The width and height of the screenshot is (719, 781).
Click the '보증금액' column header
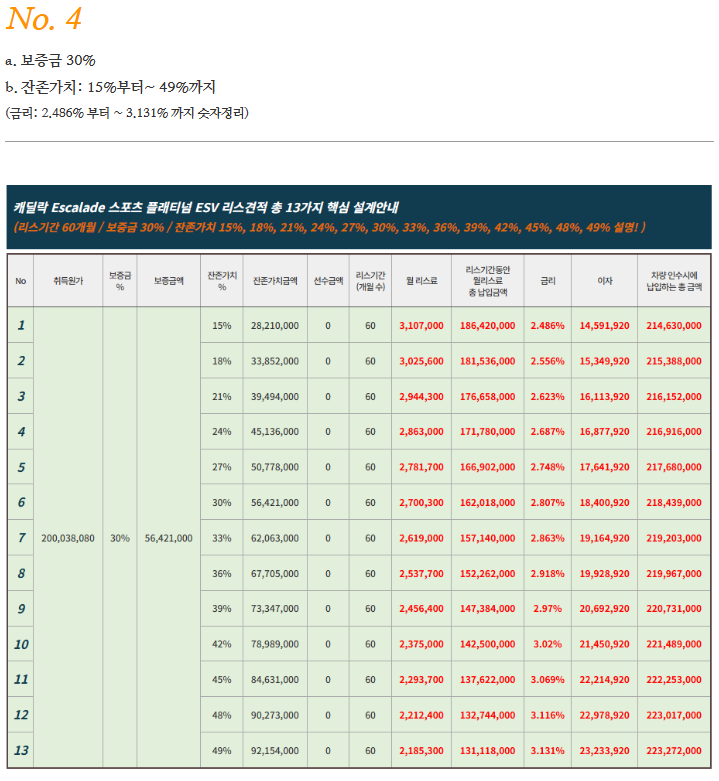168,281
